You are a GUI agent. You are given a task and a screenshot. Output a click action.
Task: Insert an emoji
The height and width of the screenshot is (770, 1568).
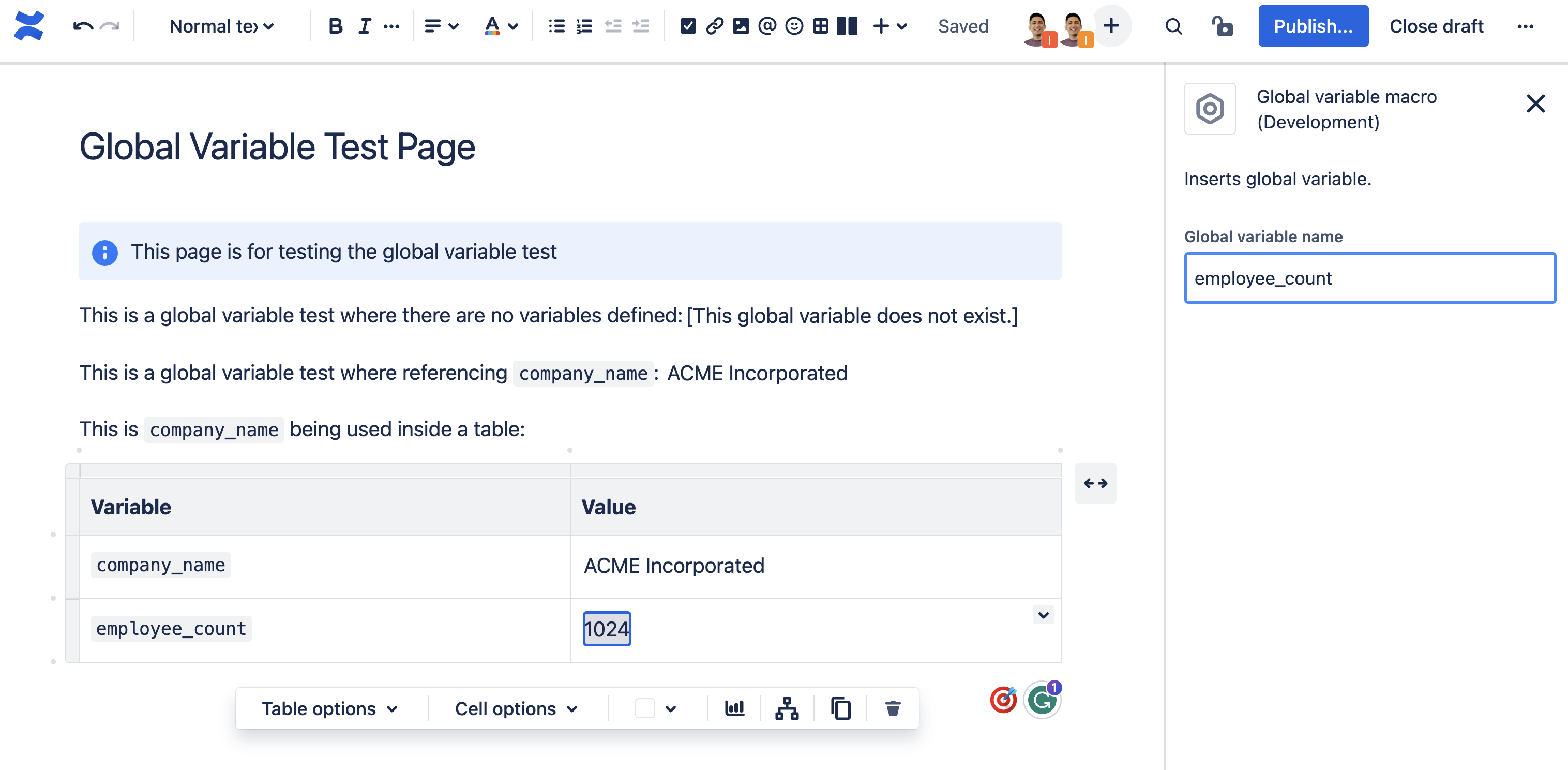coord(794,26)
